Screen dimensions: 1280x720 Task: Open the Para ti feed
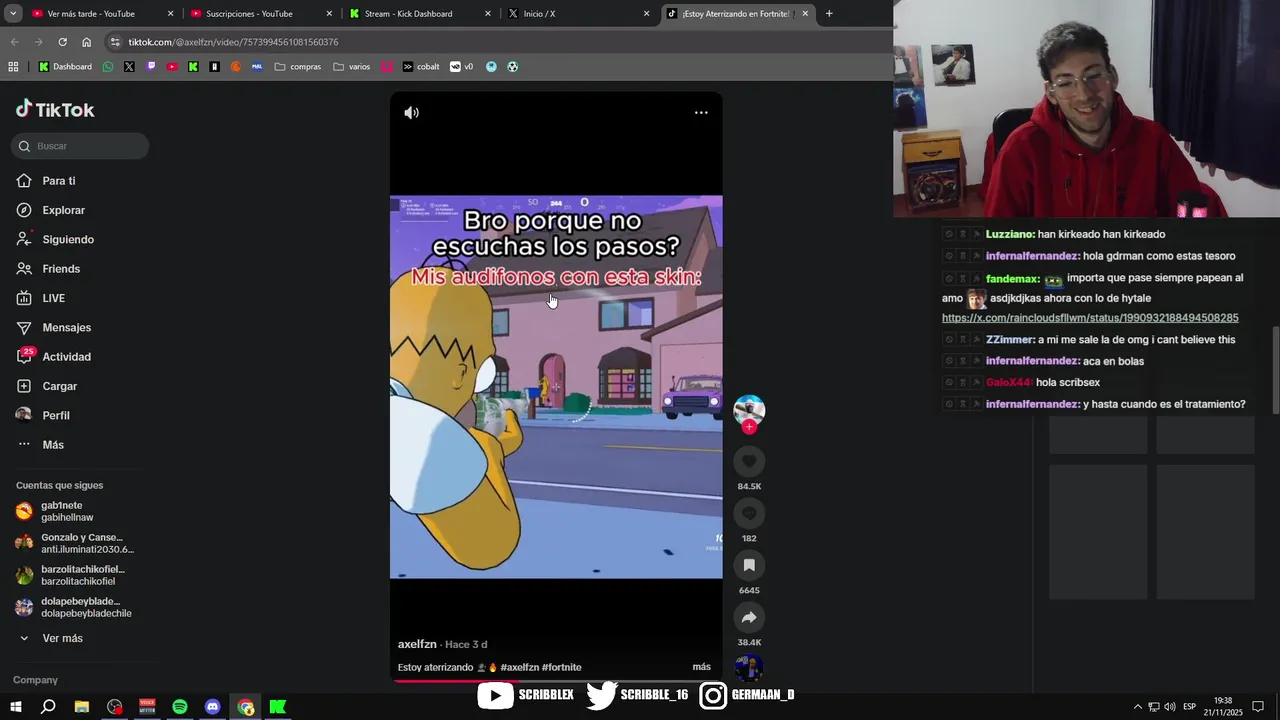[58, 181]
